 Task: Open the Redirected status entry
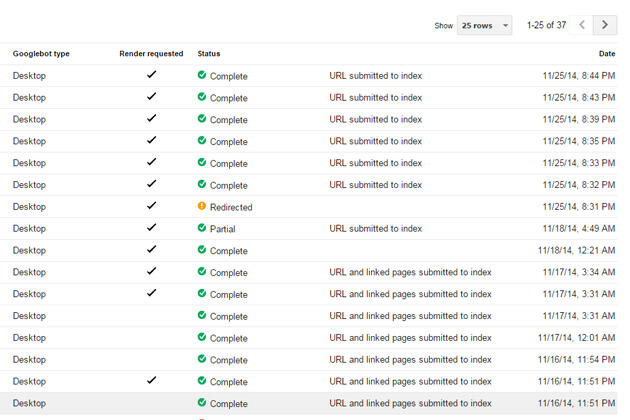click(x=231, y=207)
